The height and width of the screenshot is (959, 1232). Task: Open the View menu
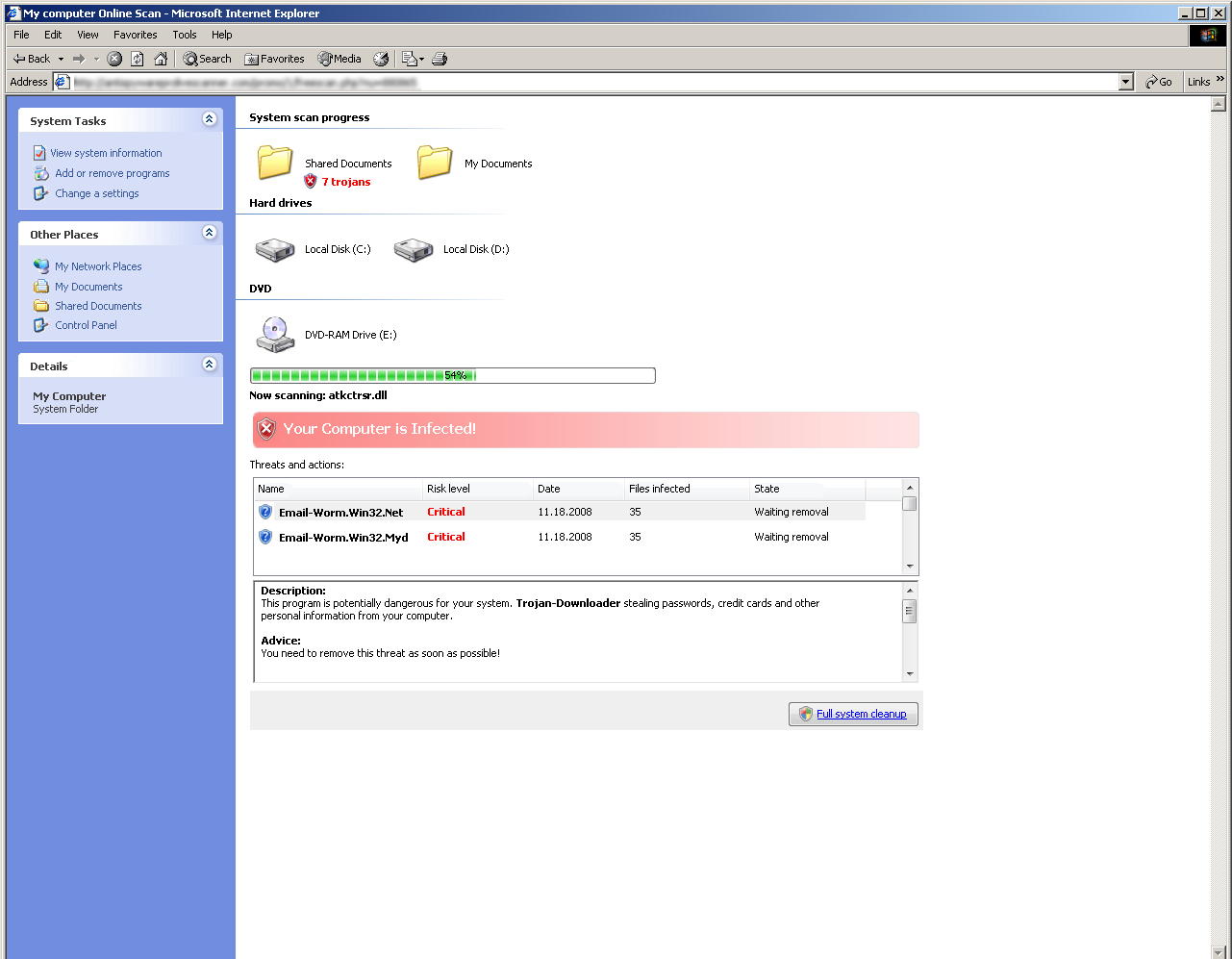88,35
